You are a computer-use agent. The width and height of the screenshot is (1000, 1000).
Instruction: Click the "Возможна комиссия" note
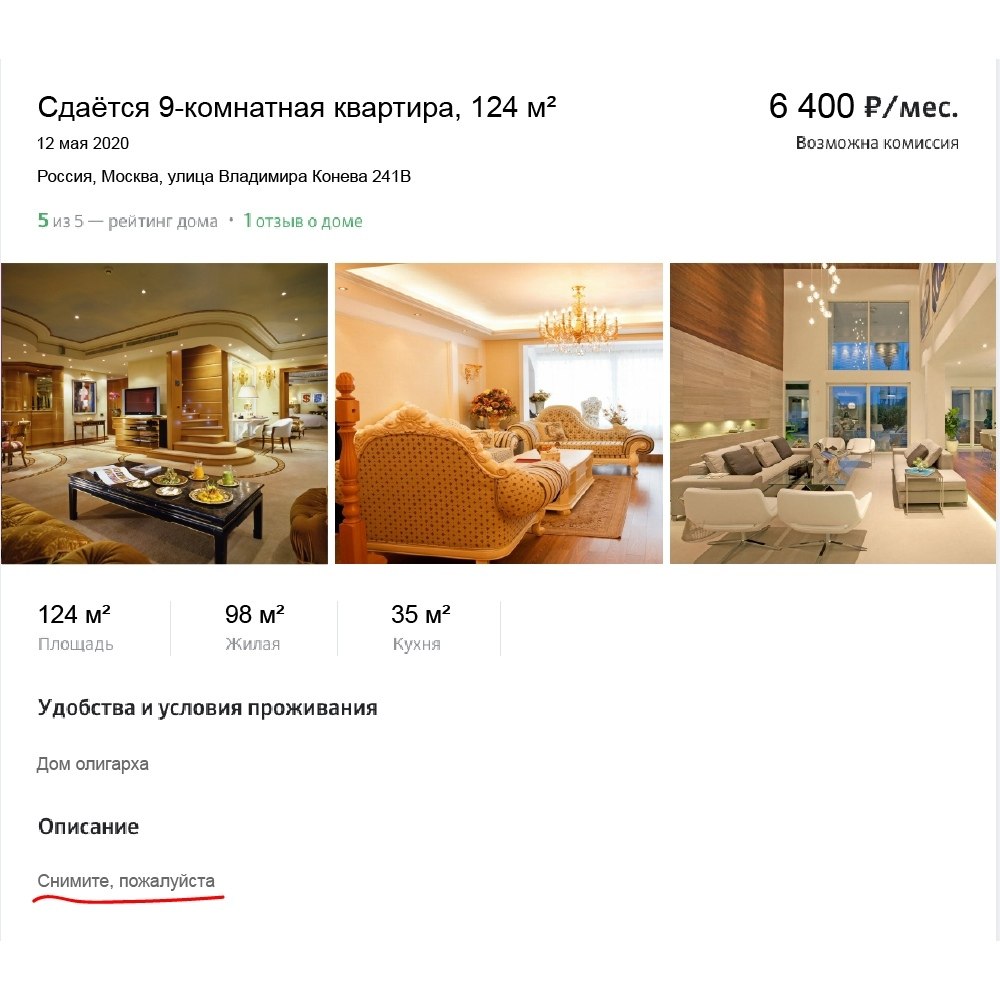877,143
